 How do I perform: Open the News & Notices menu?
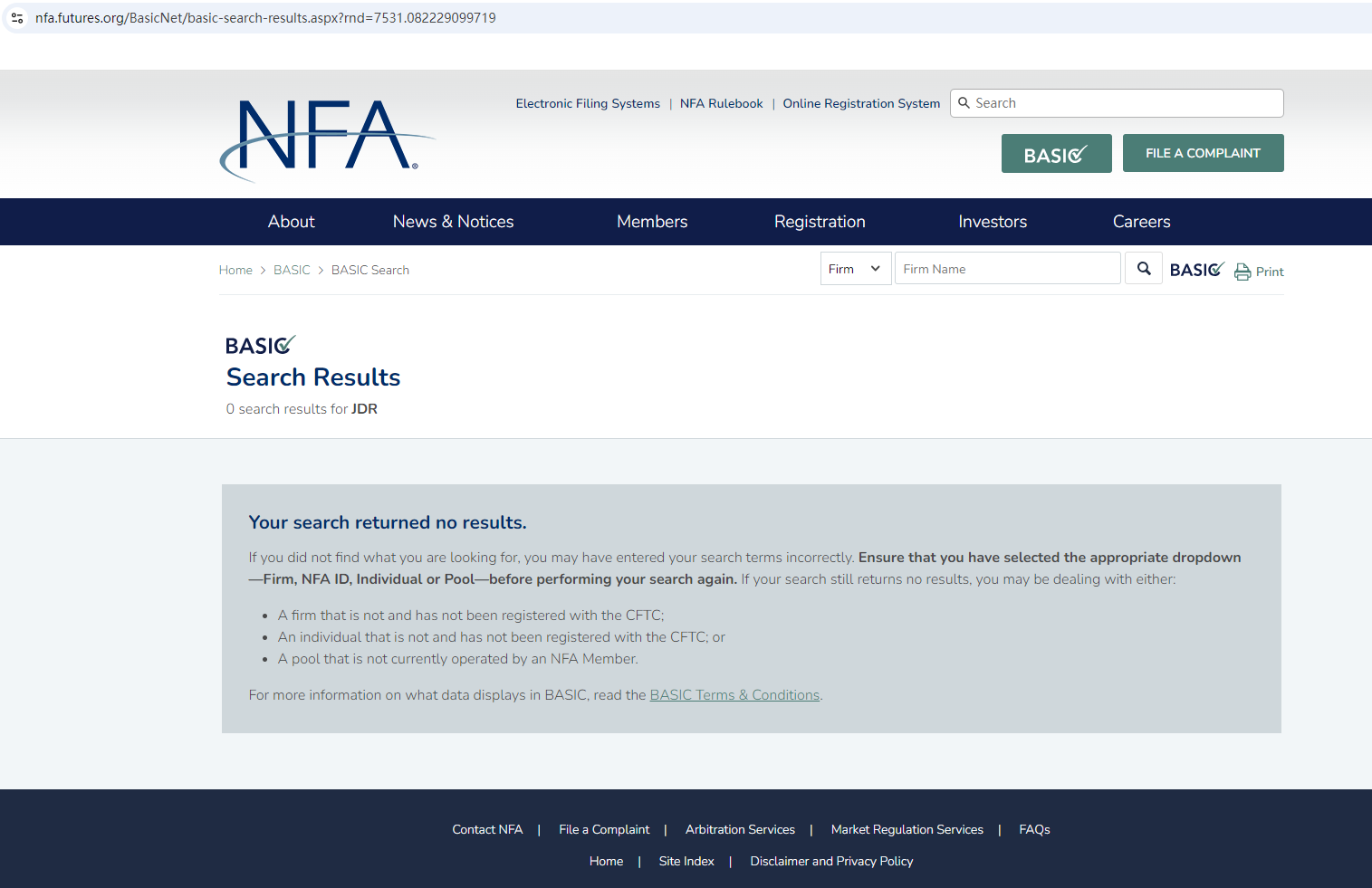[x=453, y=222]
